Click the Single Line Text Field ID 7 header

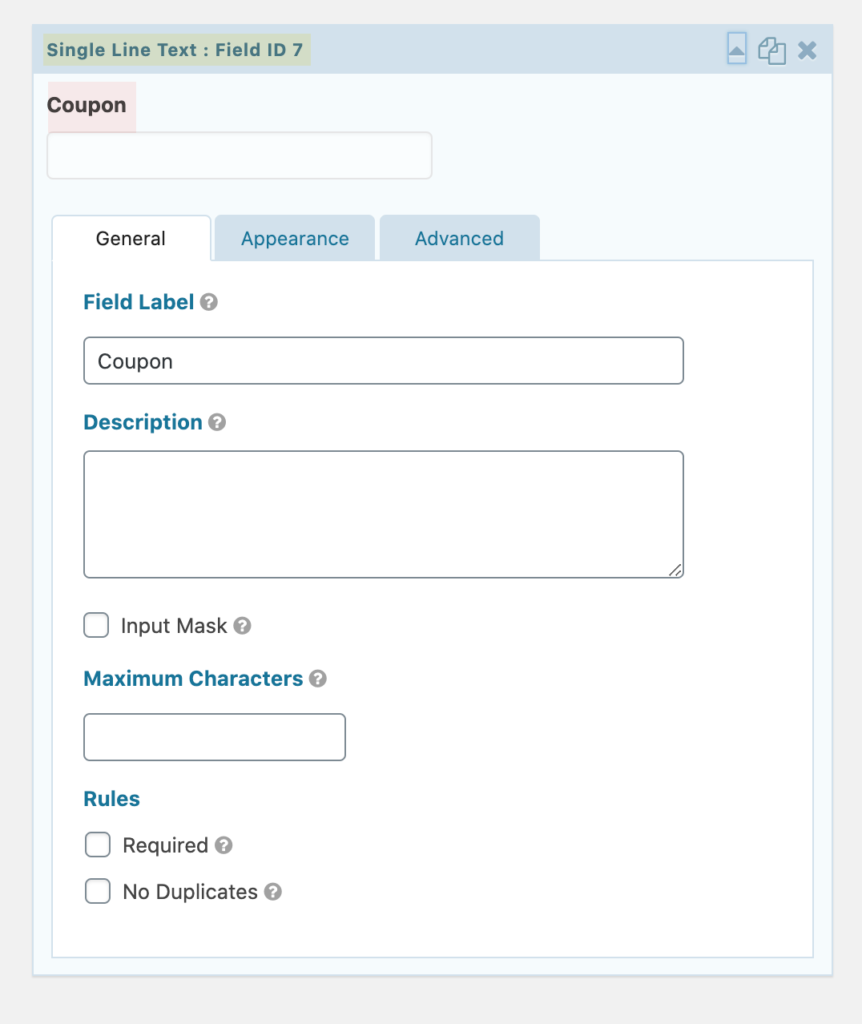point(175,50)
